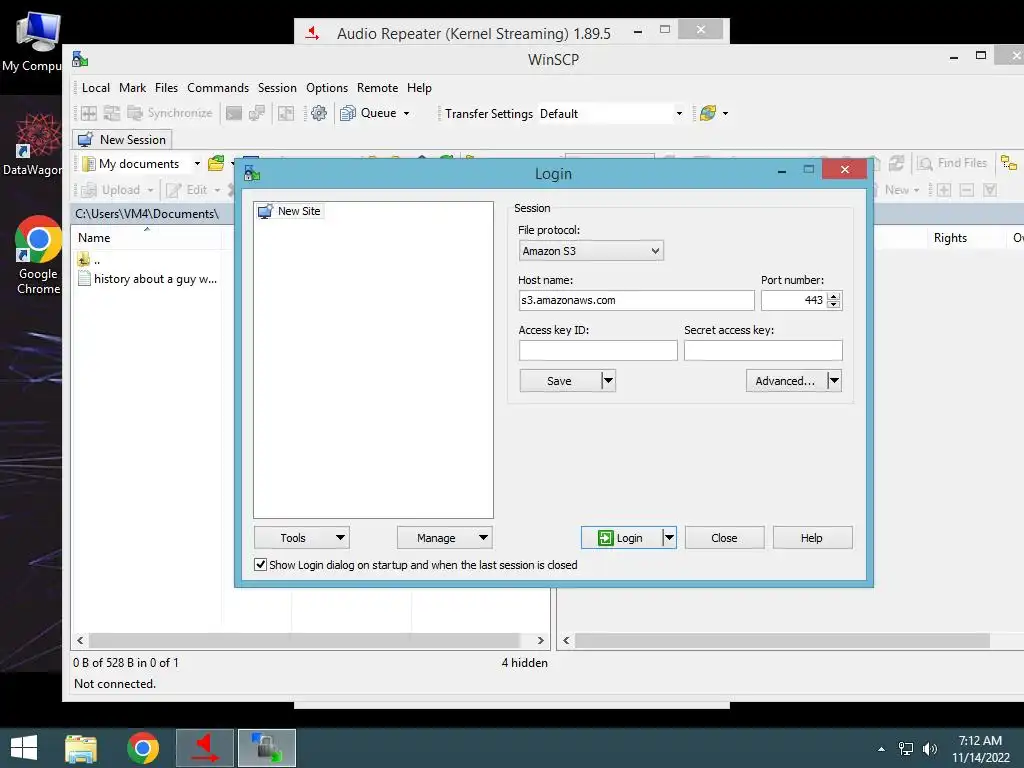Viewport: 1024px width, 768px height.
Task: Click the remote panel horizontal scrollbar
Action: click(782, 641)
